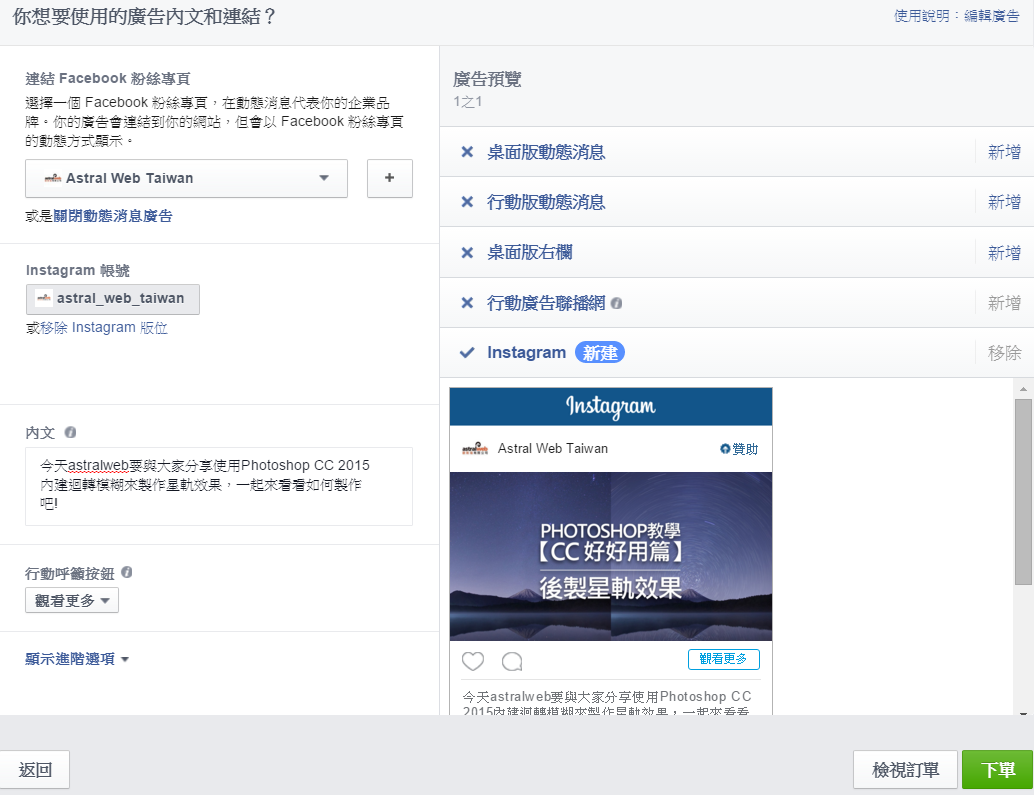Open the comment bubble icon in the preview
This screenshot has width=1035, height=795.
[511, 661]
